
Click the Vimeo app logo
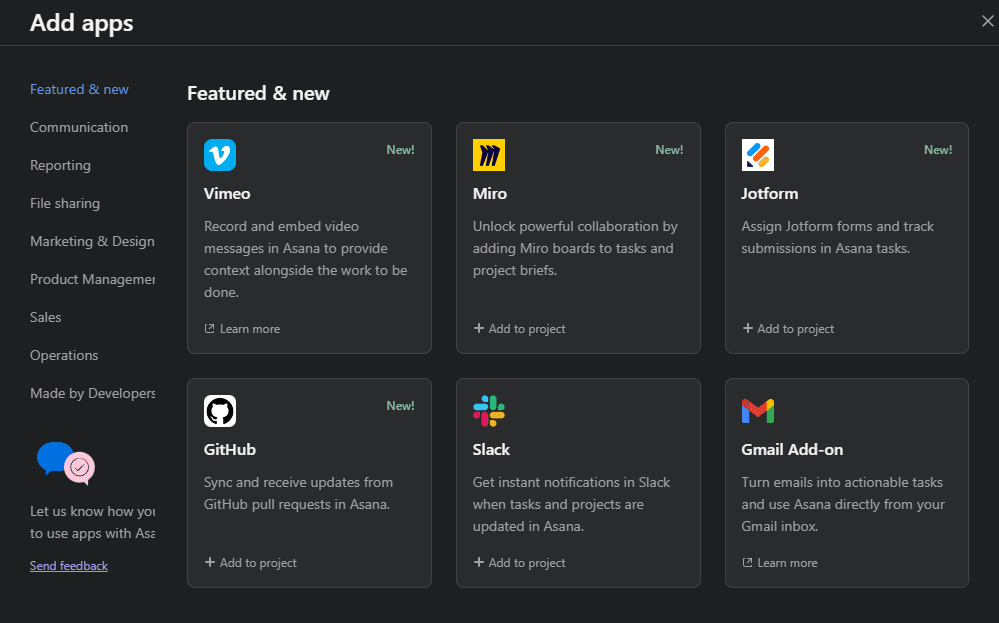click(220, 155)
